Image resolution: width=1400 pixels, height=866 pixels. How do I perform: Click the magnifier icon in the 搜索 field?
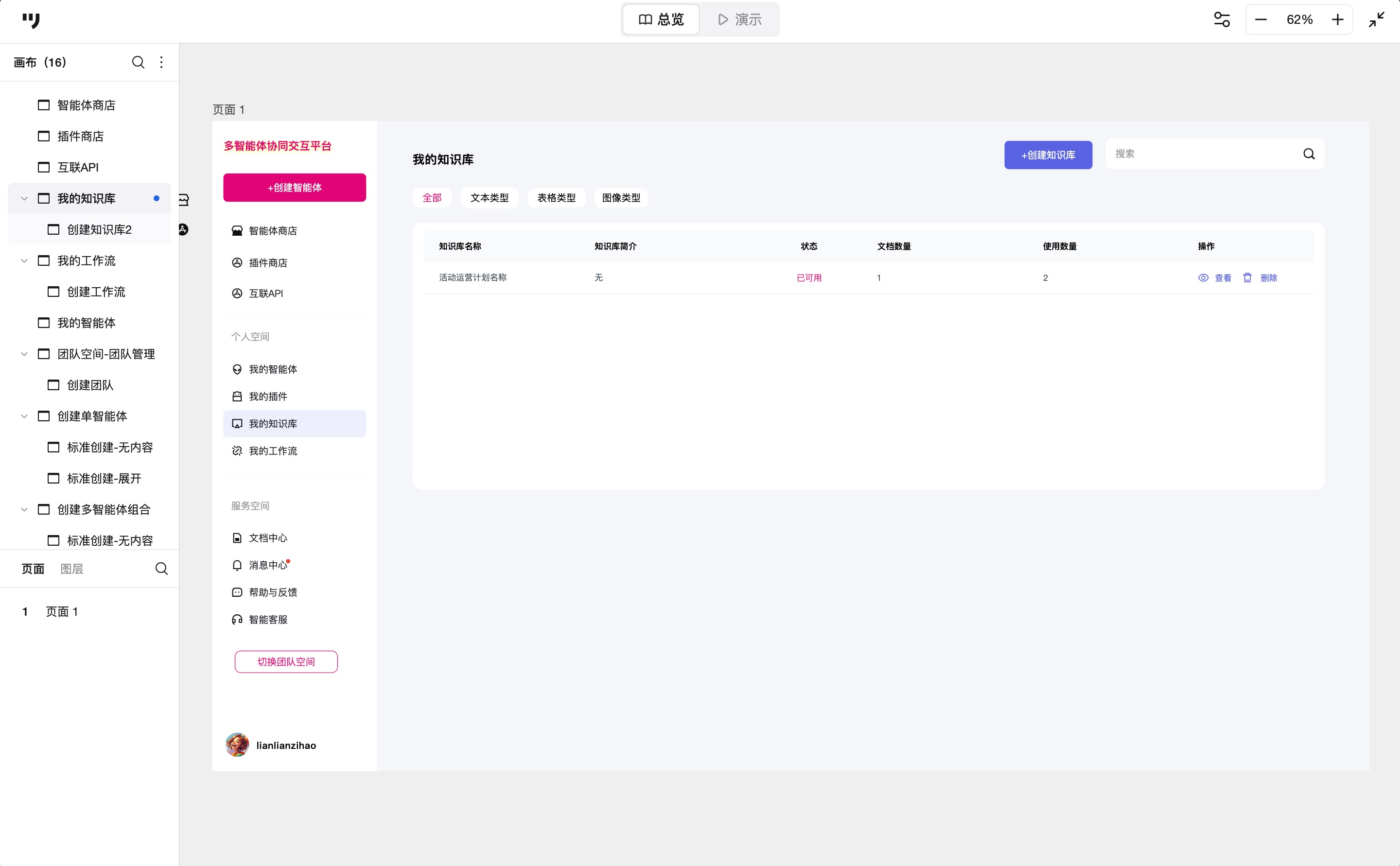(1309, 154)
